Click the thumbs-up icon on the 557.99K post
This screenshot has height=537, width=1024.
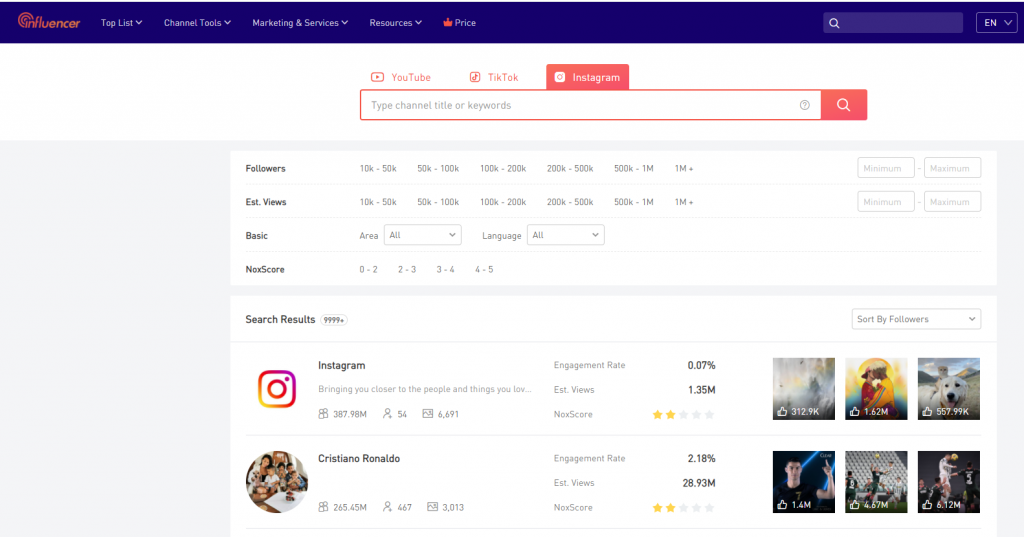[927, 412]
